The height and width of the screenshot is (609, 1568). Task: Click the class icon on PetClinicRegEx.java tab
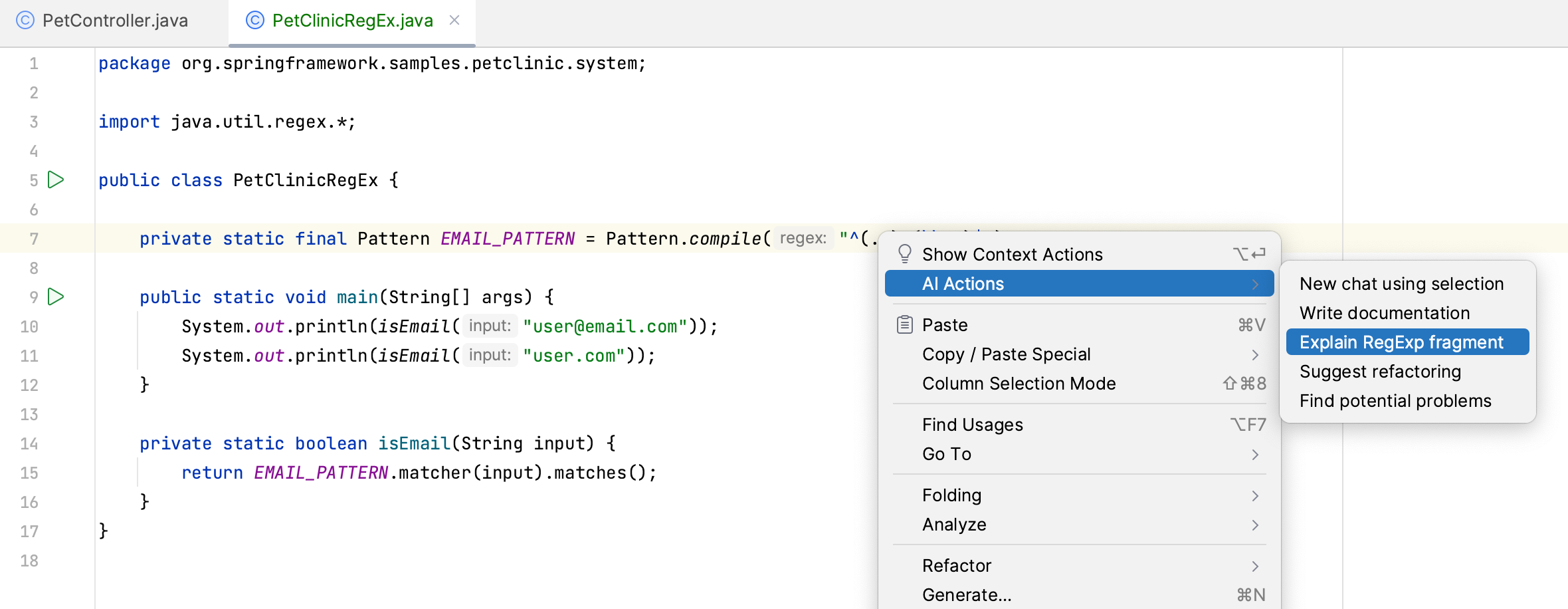pos(254,20)
